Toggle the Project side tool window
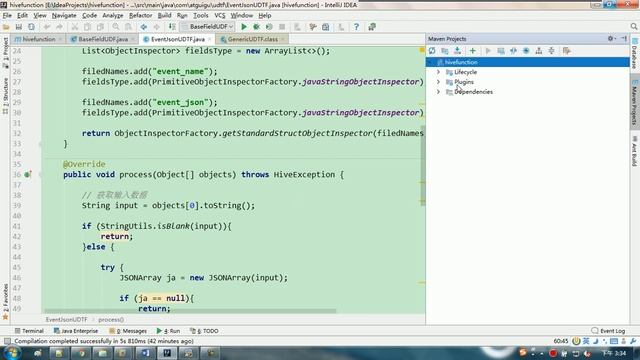Viewport: 640px width, 360px height. point(5,52)
